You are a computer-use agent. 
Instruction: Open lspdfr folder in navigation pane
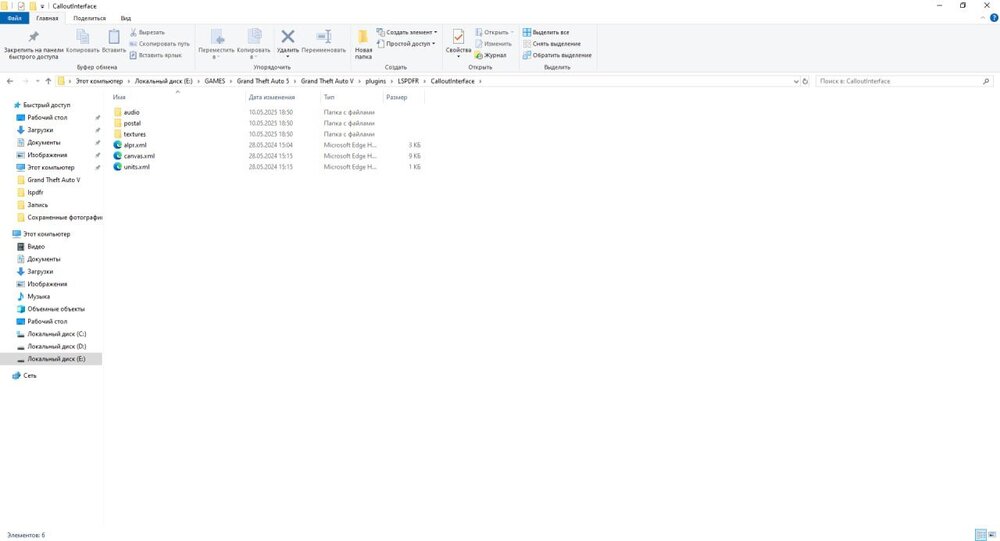click(x=35, y=192)
